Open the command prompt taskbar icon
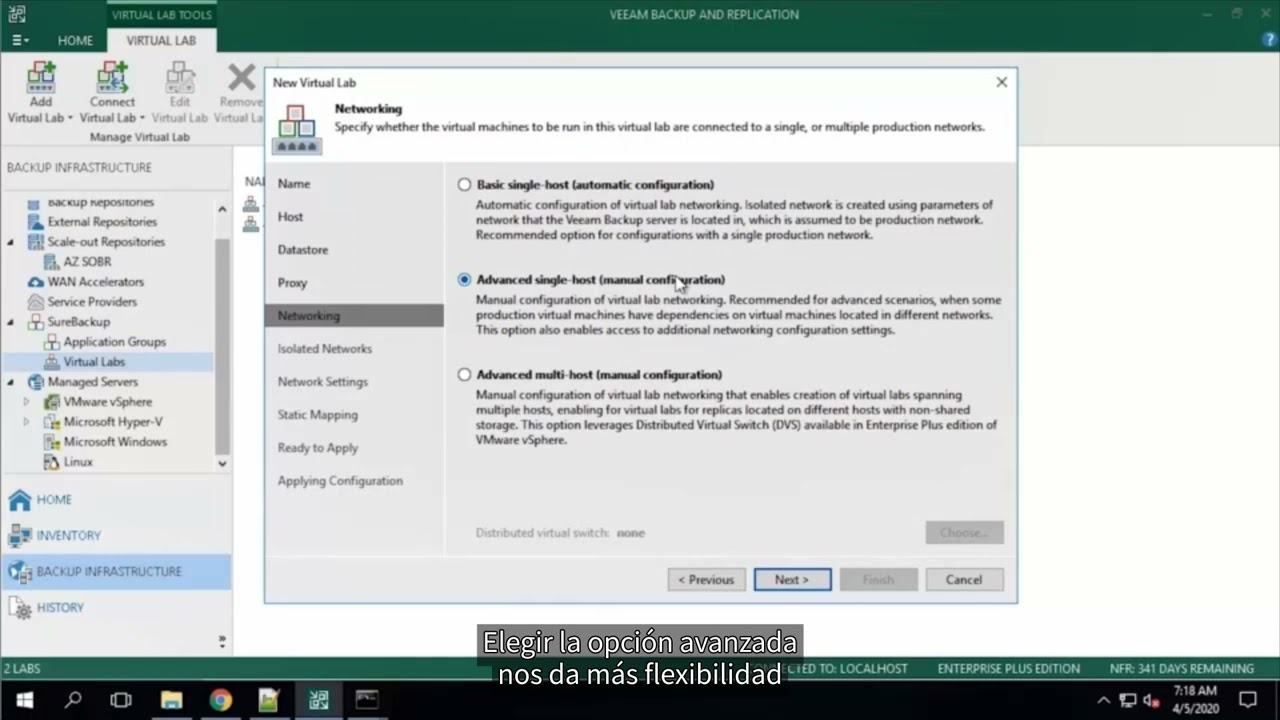1280x720 pixels. [x=367, y=700]
